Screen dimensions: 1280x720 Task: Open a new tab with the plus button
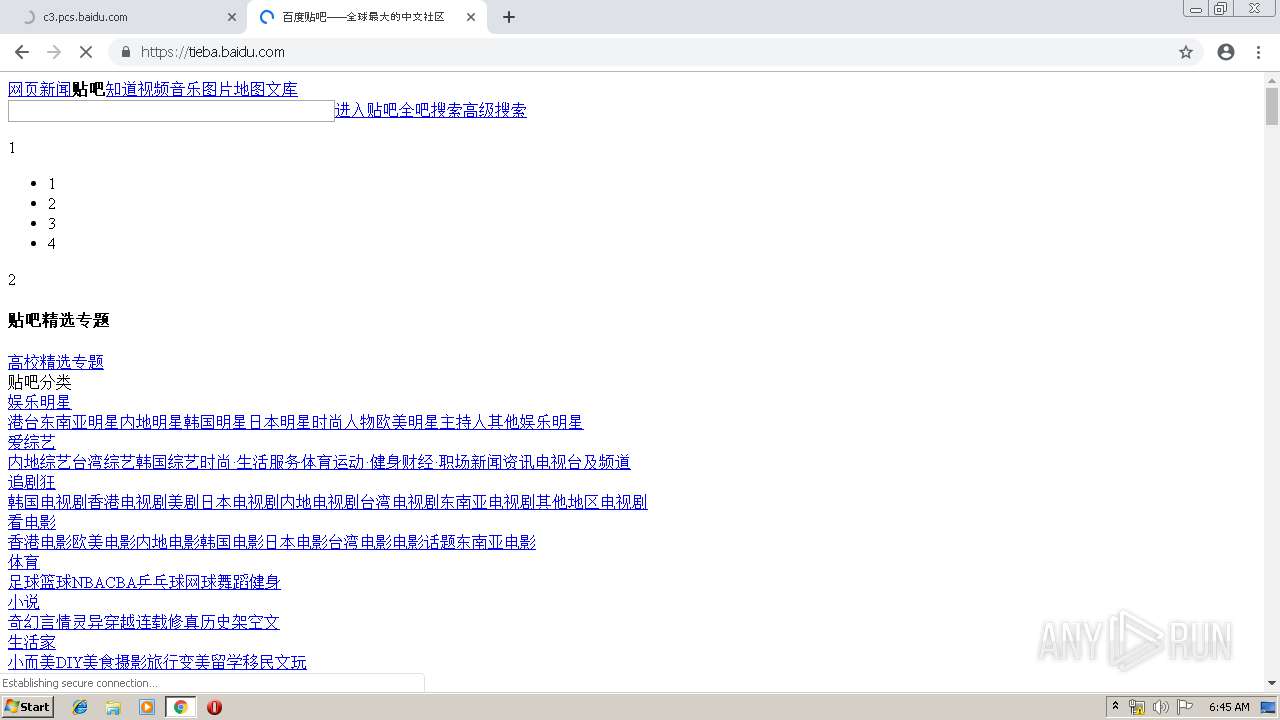509,17
